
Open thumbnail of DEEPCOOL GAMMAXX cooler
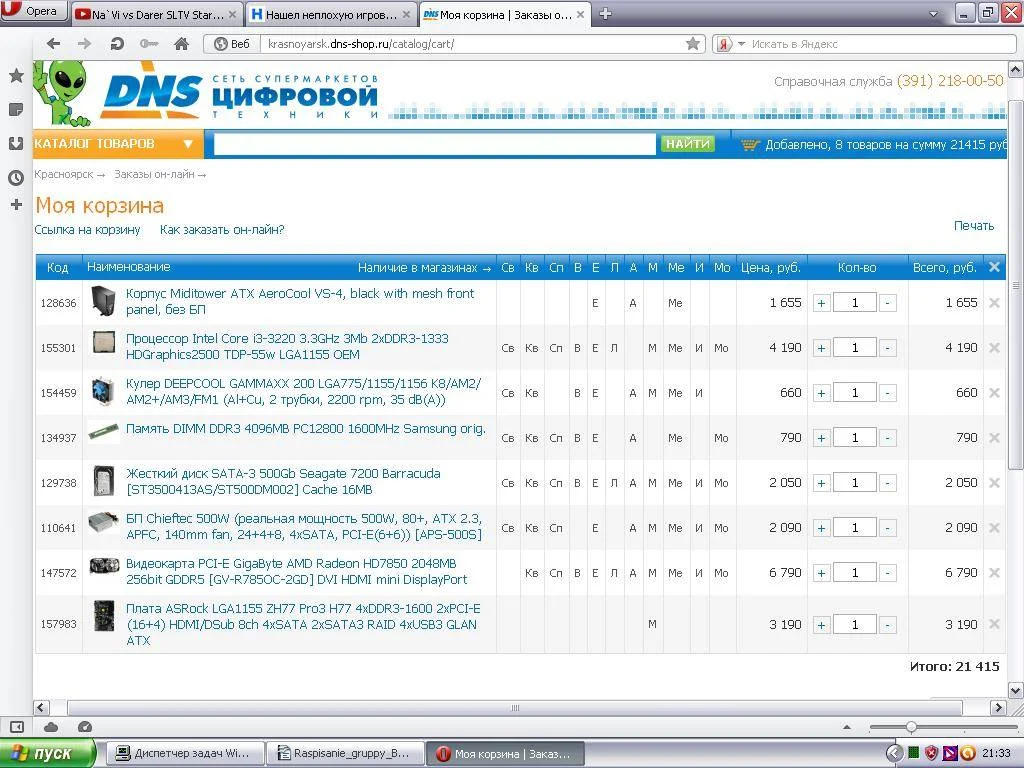tap(103, 391)
